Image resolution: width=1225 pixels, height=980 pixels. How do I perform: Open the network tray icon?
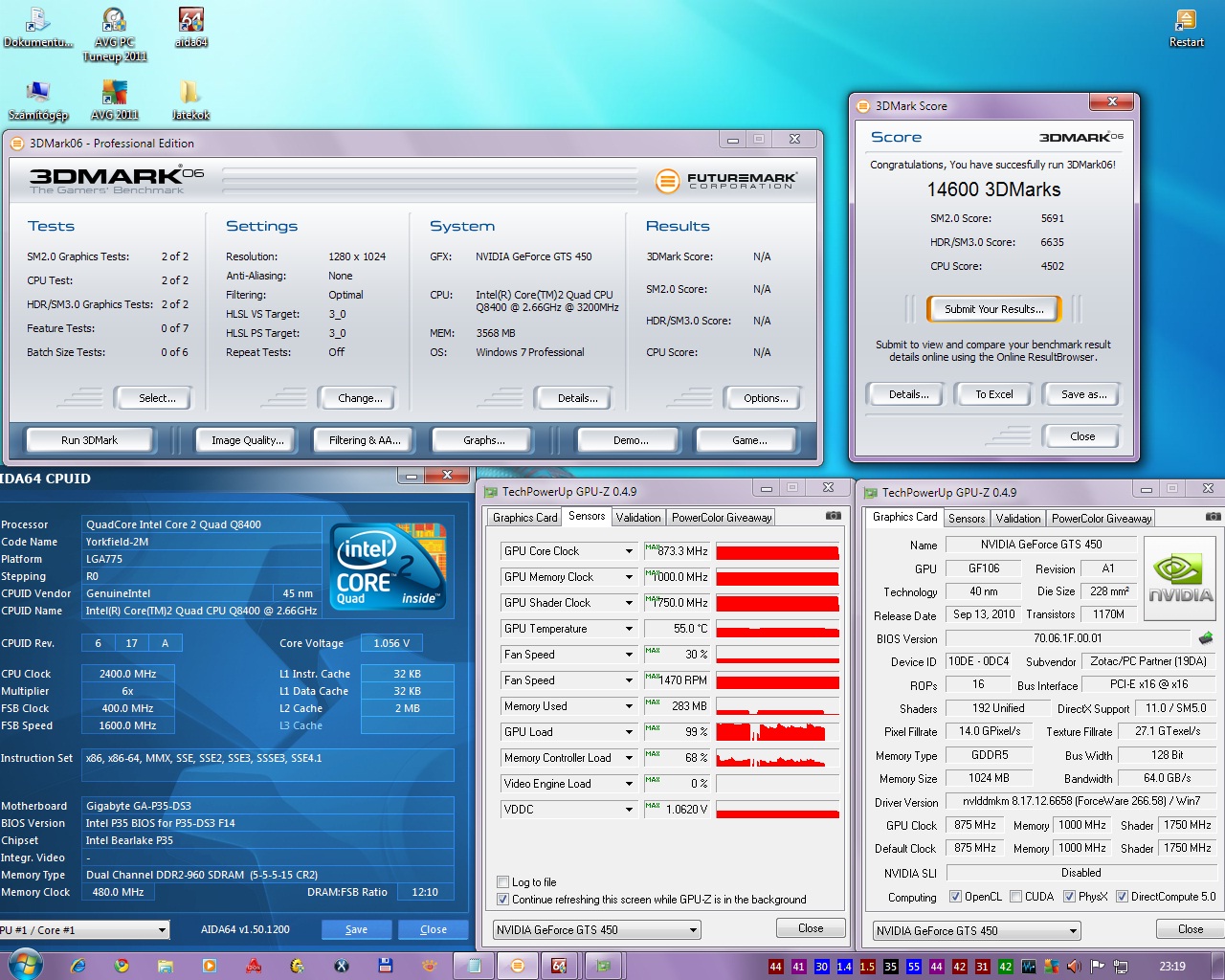[x=1121, y=967]
